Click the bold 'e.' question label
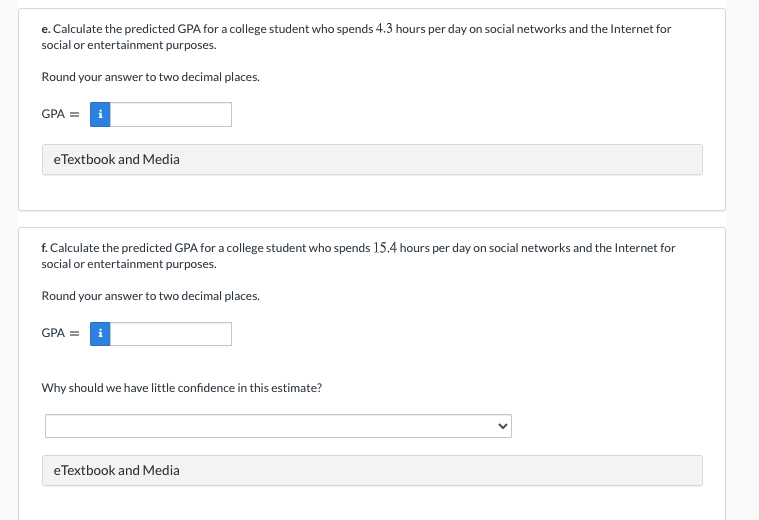The height and width of the screenshot is (520, 759). point(46,29)
